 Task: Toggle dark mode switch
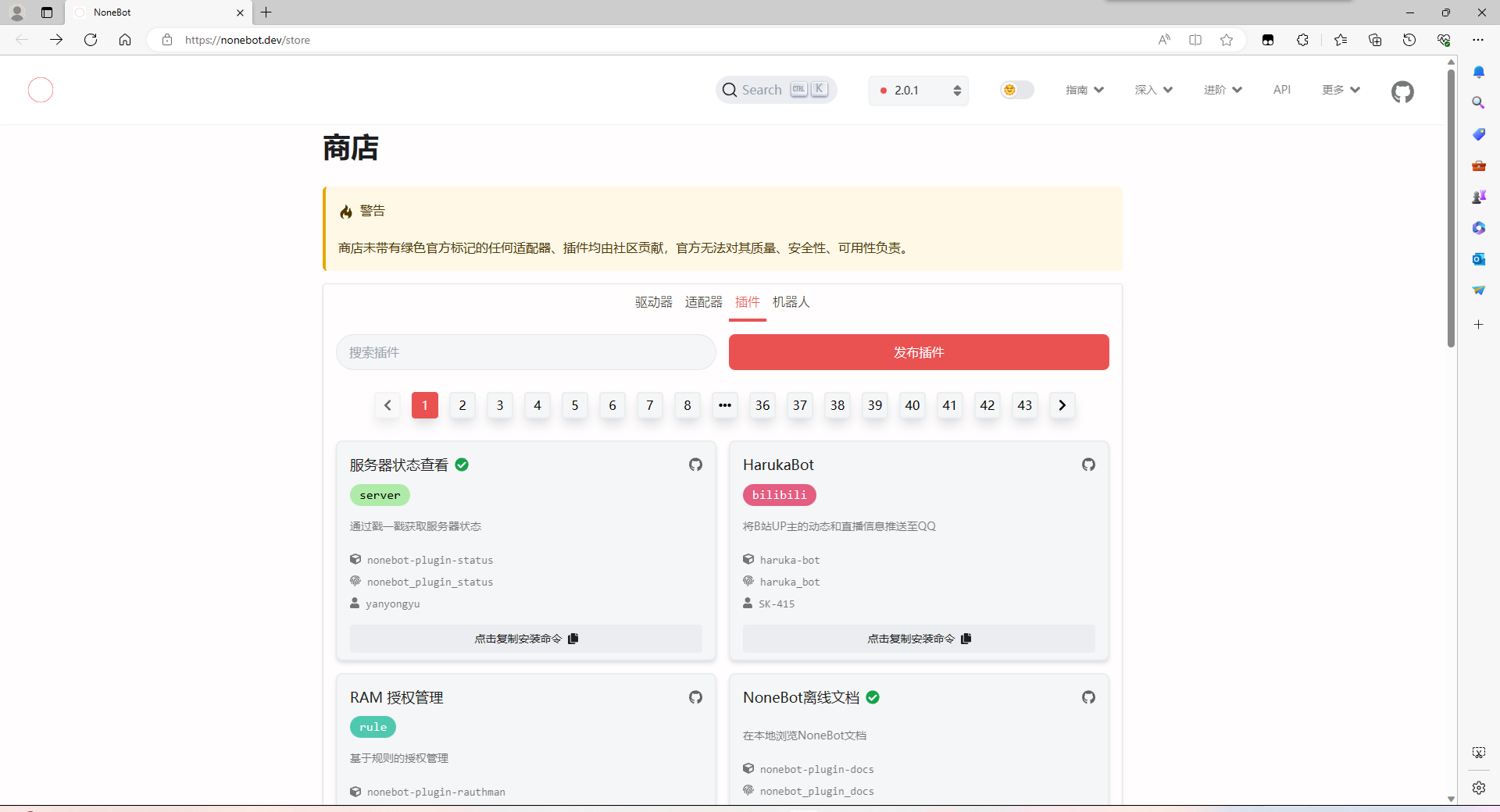pyautogui.click(x=1017, y=90)
